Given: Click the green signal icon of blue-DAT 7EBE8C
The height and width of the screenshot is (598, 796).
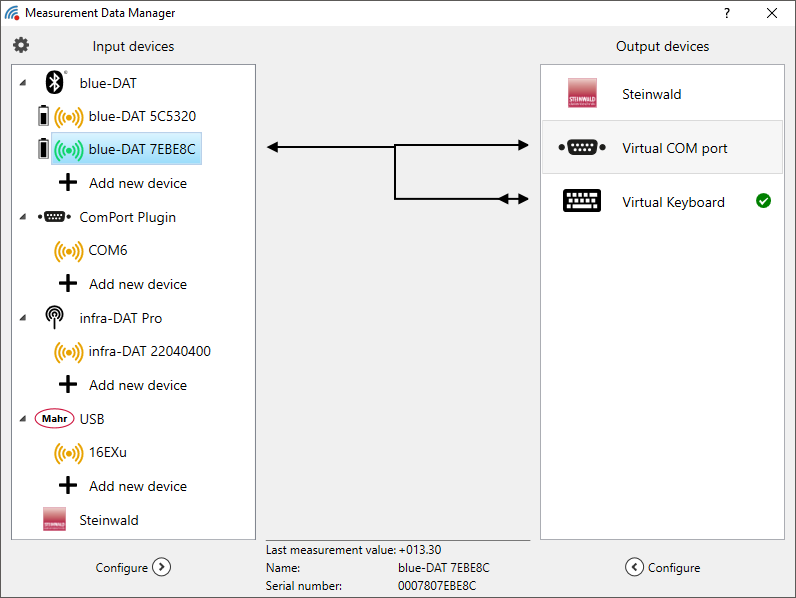Looking at the screenshot, I should (x=69, y=150).
